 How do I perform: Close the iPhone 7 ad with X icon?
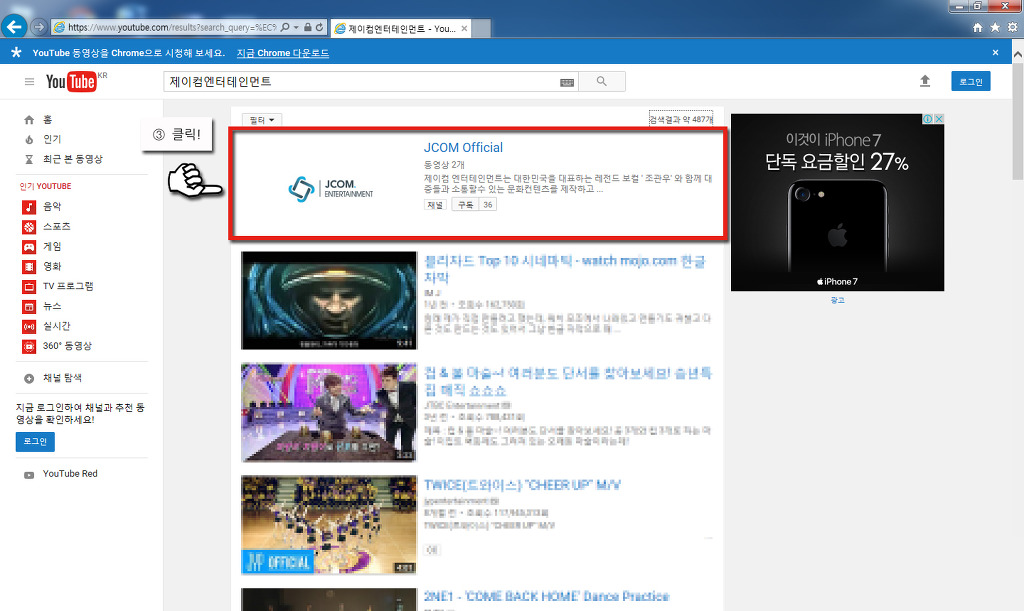[939, 119]
